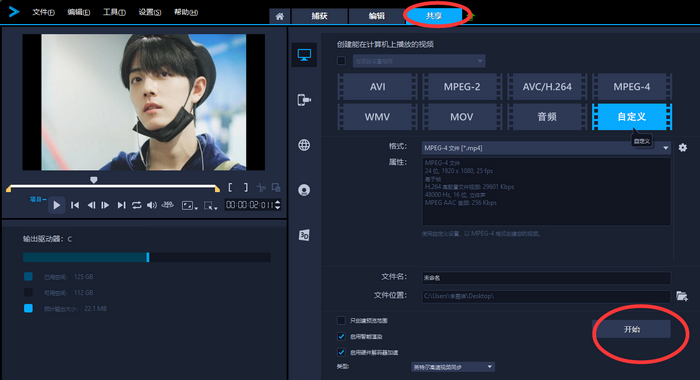
Task: Click the 文件名 file name field
Action: pyautogui.click(x=546, y=278)
